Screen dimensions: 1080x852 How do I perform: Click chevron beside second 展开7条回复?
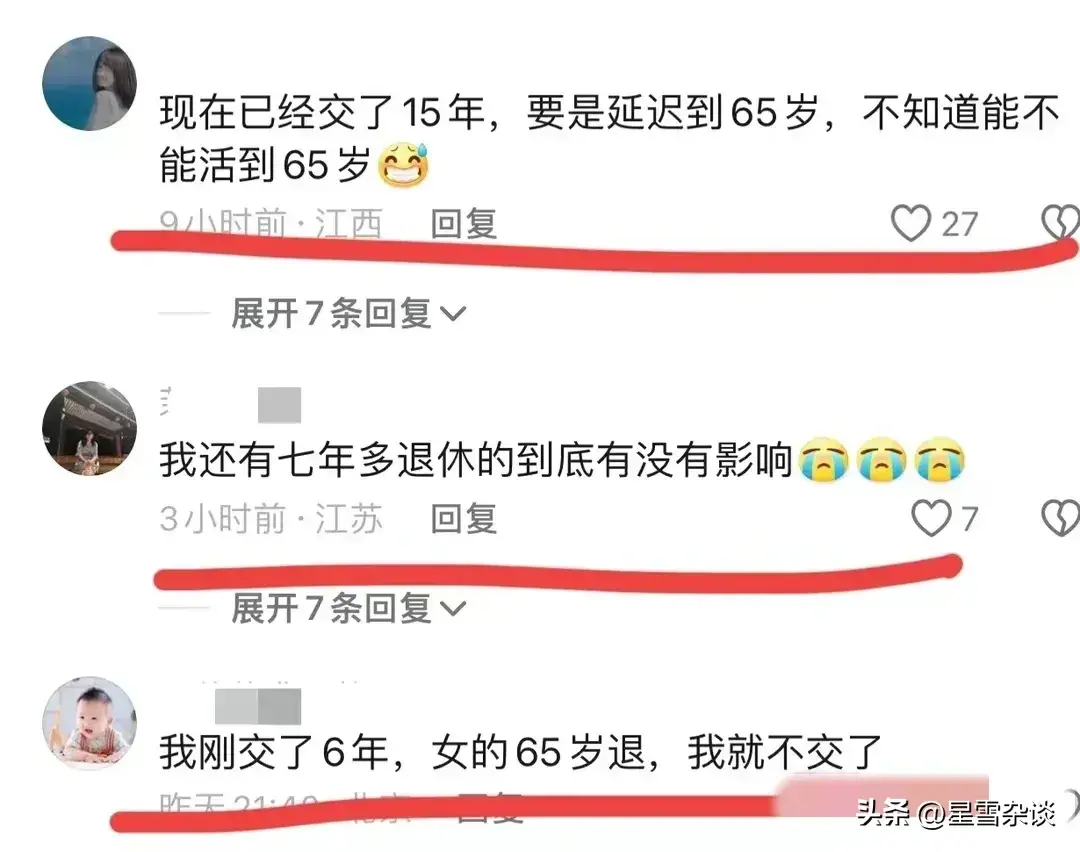[x=453, y=610]
